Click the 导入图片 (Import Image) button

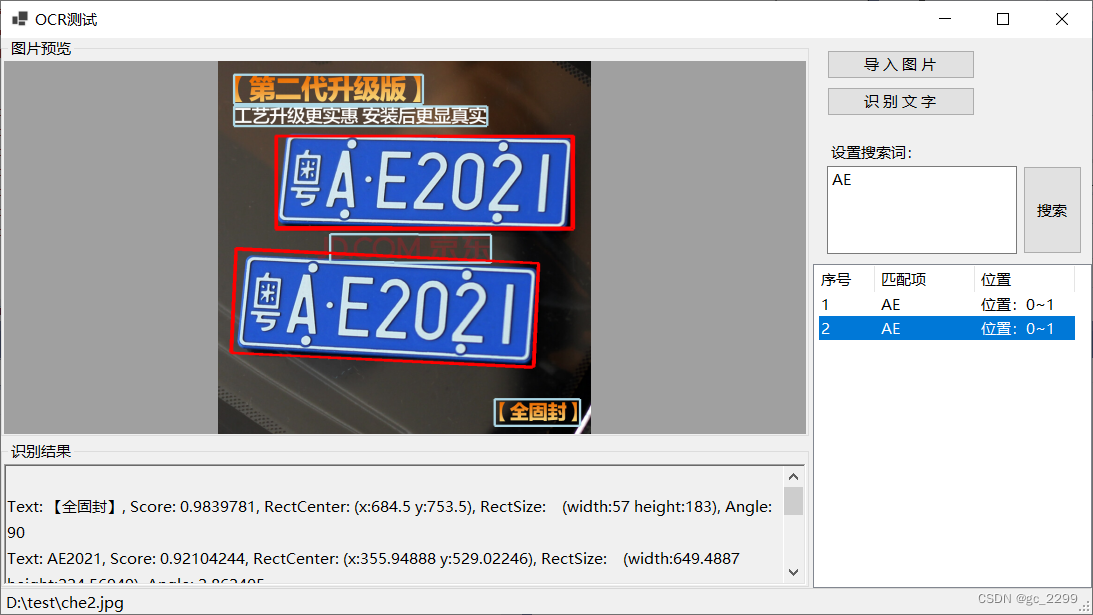(x=899, y=64)
